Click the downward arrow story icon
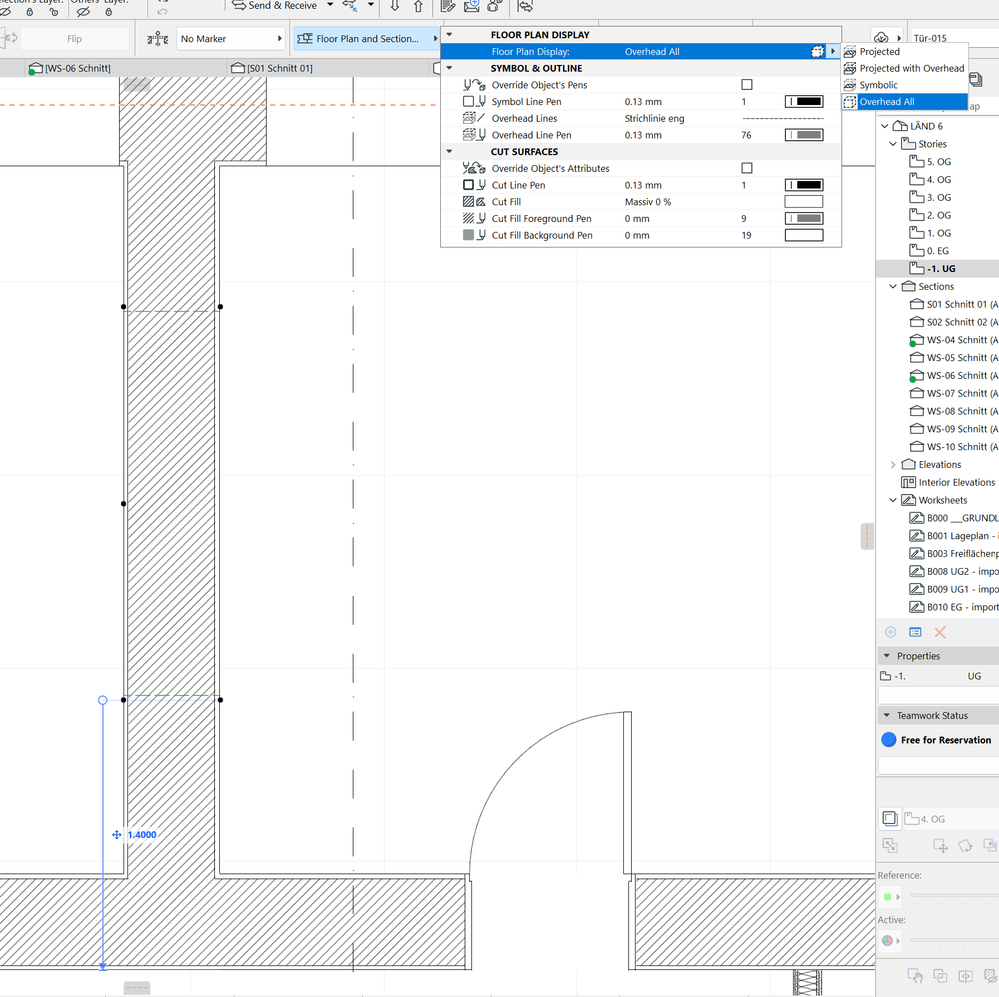The image size is (999, 997). pos(395,6)
